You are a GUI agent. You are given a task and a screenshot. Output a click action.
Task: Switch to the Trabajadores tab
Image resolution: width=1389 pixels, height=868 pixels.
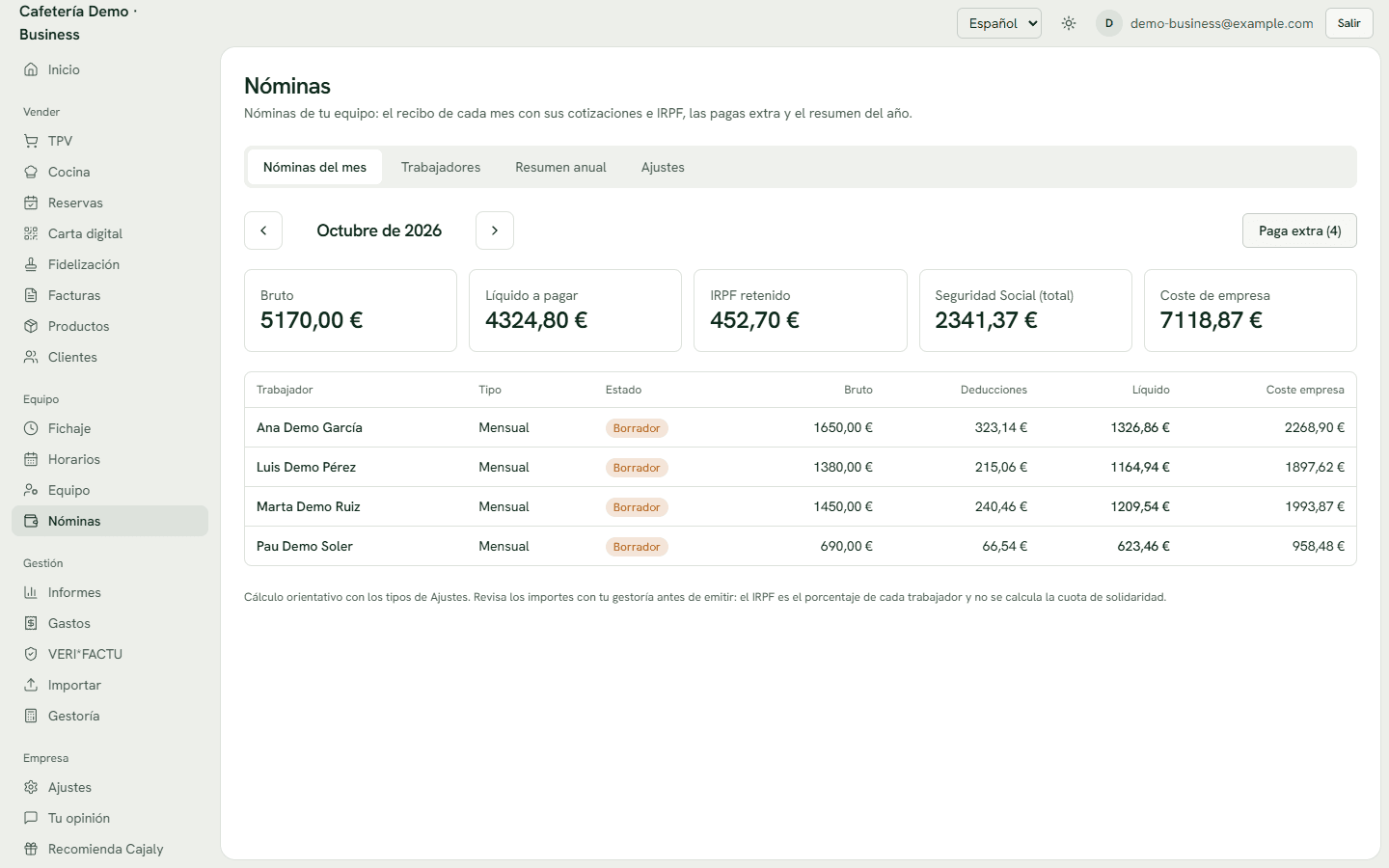click(x=441, y=167)
